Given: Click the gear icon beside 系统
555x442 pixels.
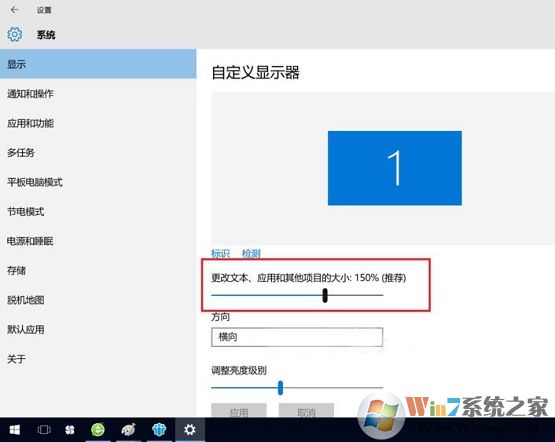Looking at the screenshot, I should (x=15, y=34).
